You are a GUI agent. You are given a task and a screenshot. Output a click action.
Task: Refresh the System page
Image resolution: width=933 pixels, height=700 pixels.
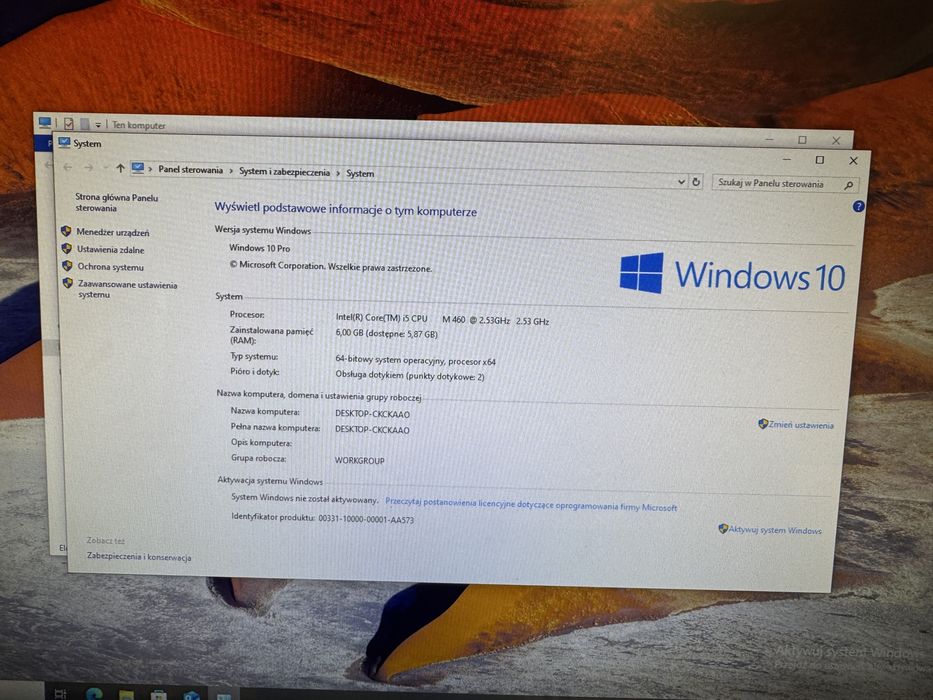tap(696, 182)
